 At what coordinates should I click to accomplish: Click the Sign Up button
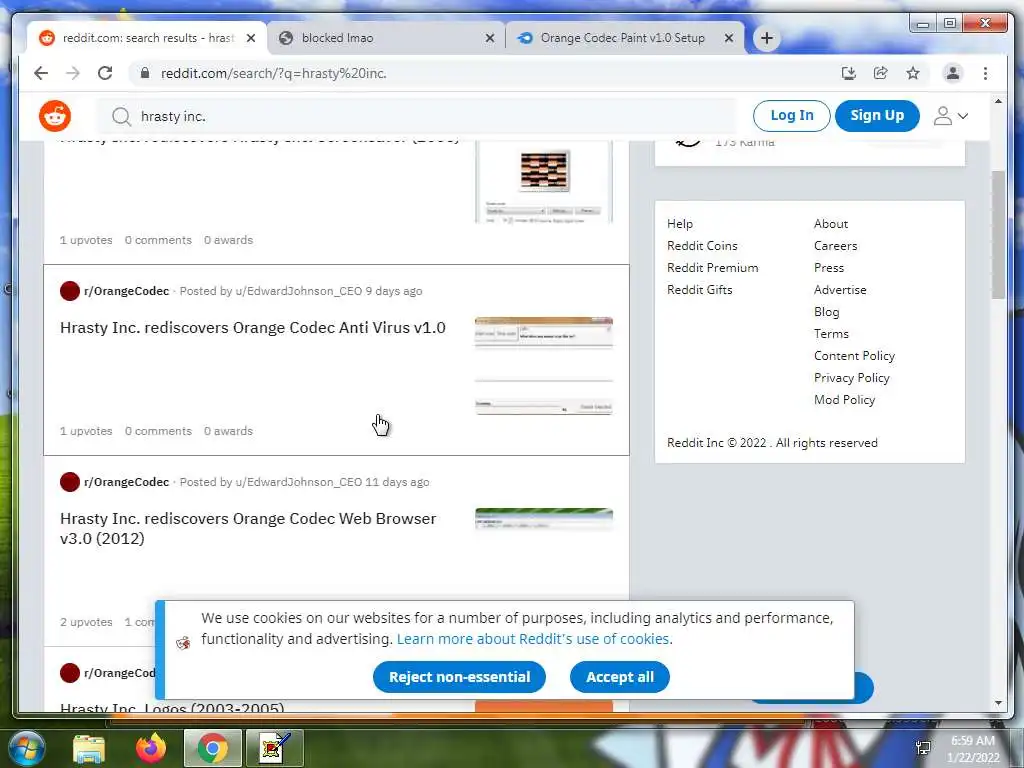coord(877,116)
